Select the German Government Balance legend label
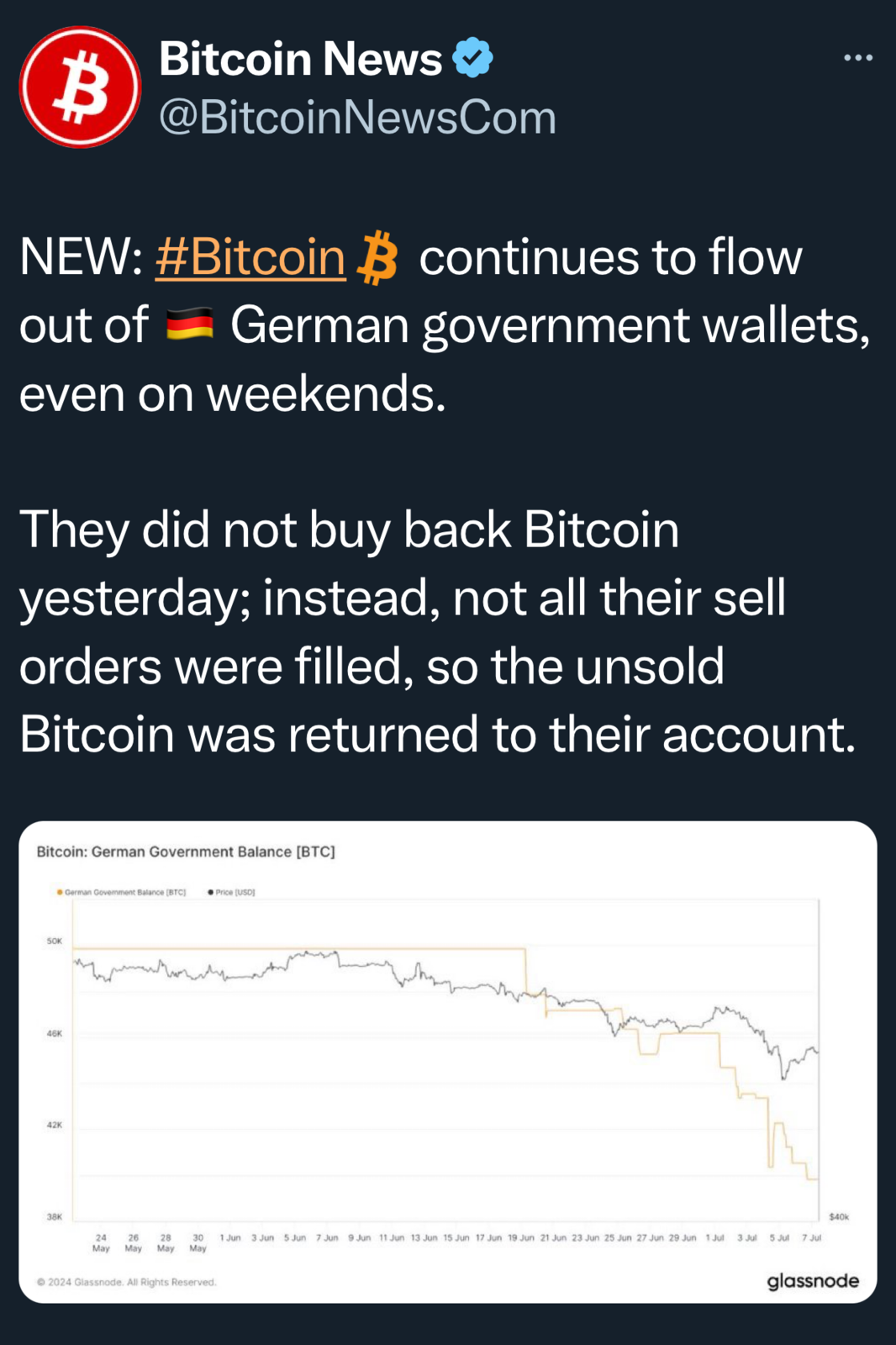This screenshot has height=1345, width=896. coord(125,892)
